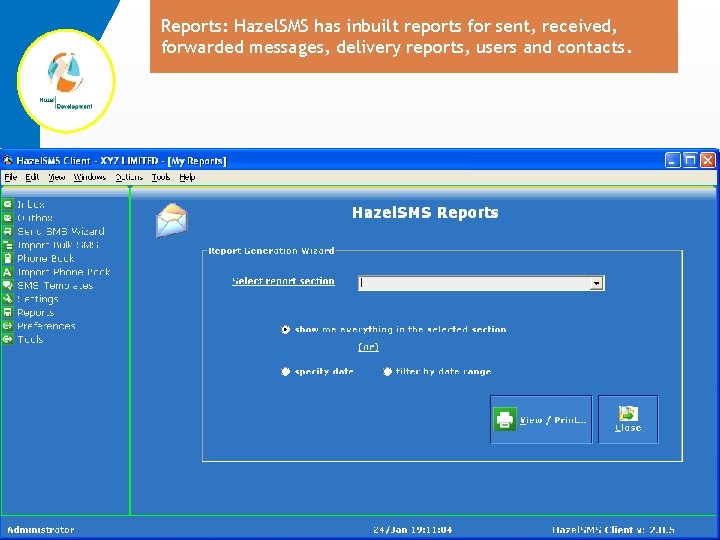Click the Outbox envelope icon
Screen dimensions: 720x540
tap(8, 218)
